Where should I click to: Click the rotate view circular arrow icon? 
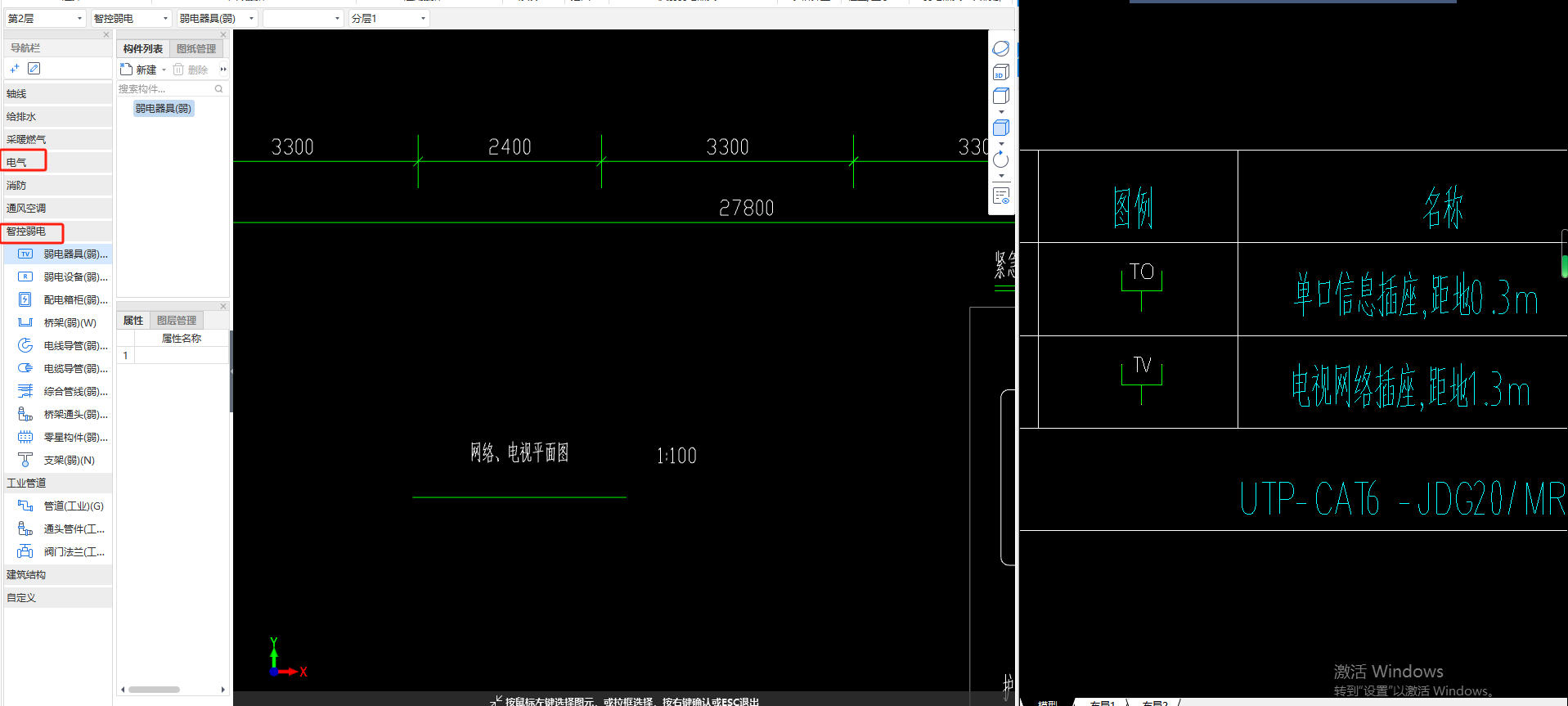(x=1001, y=160)
